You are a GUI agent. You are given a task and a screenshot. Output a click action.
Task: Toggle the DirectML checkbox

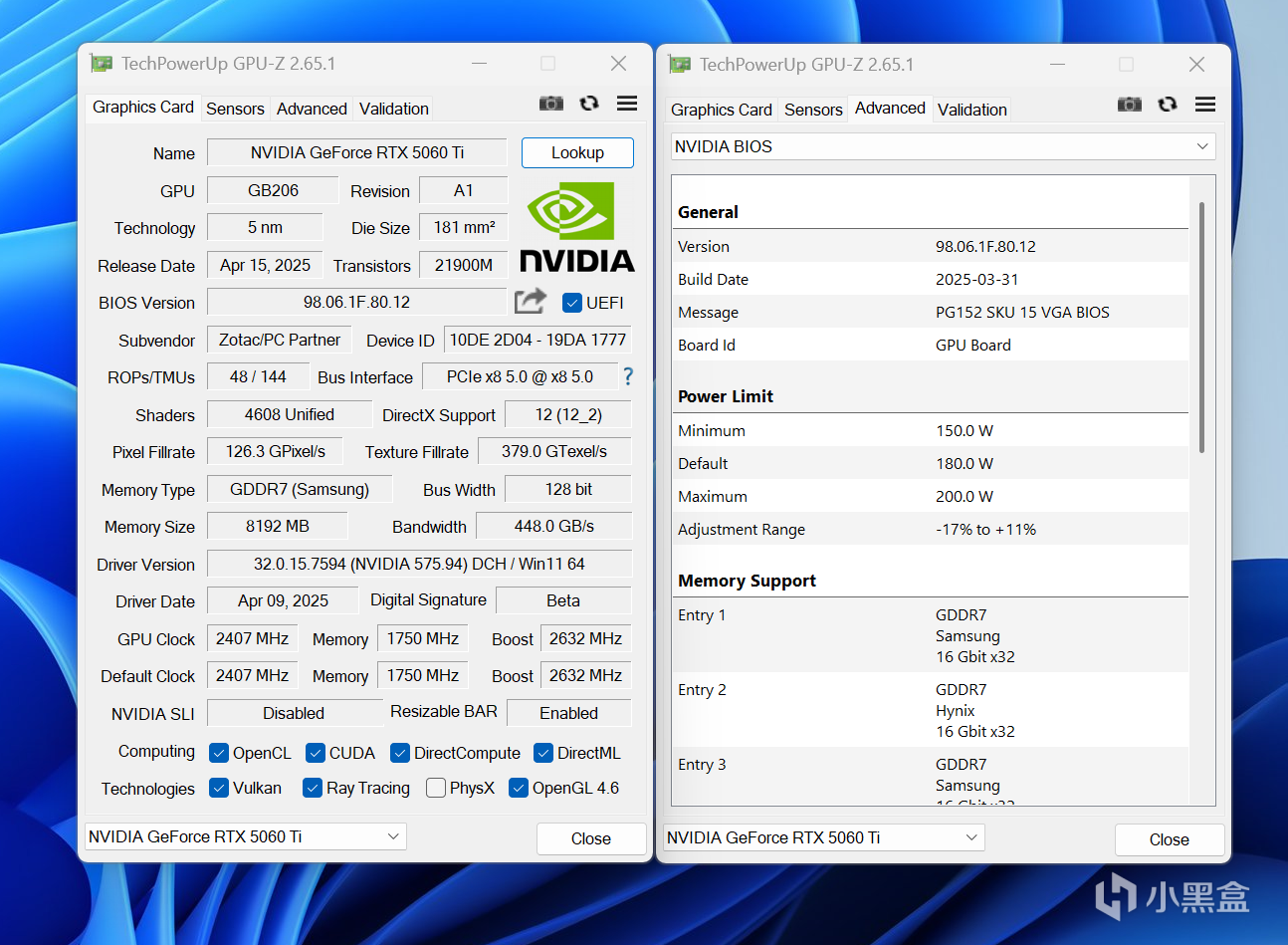pos(543,753)
